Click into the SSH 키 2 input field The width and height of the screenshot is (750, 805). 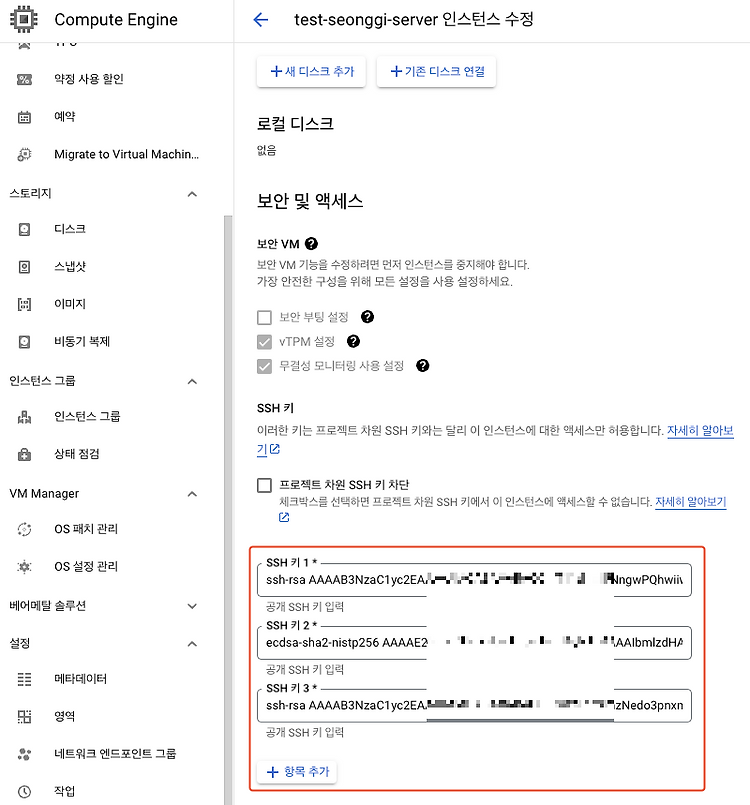click(x=474, y=643)
